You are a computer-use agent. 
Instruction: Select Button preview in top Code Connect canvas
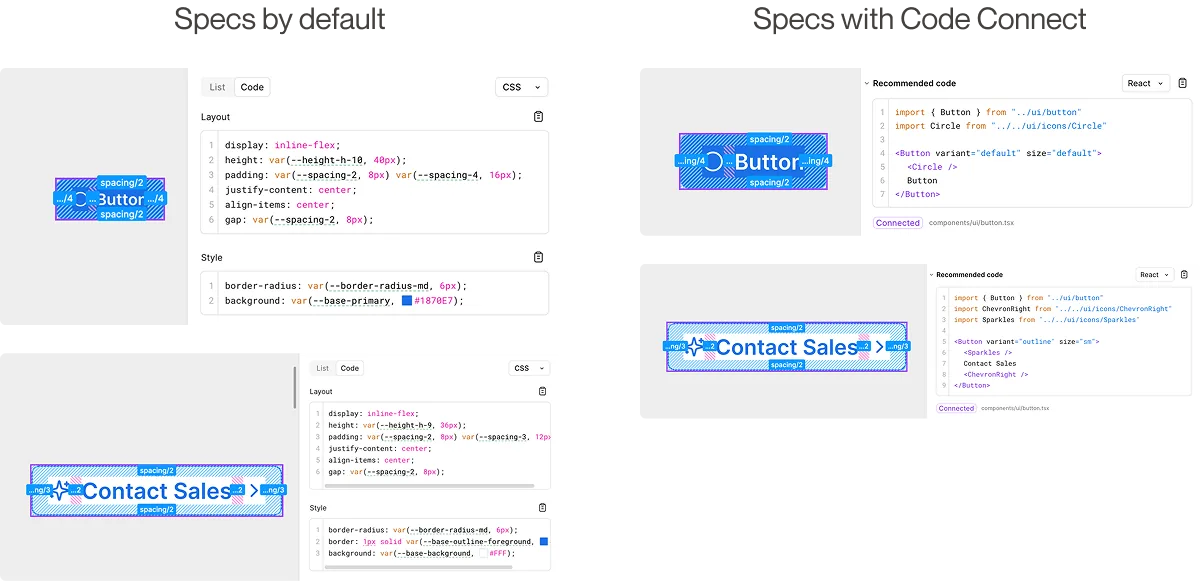click(755, 161)
